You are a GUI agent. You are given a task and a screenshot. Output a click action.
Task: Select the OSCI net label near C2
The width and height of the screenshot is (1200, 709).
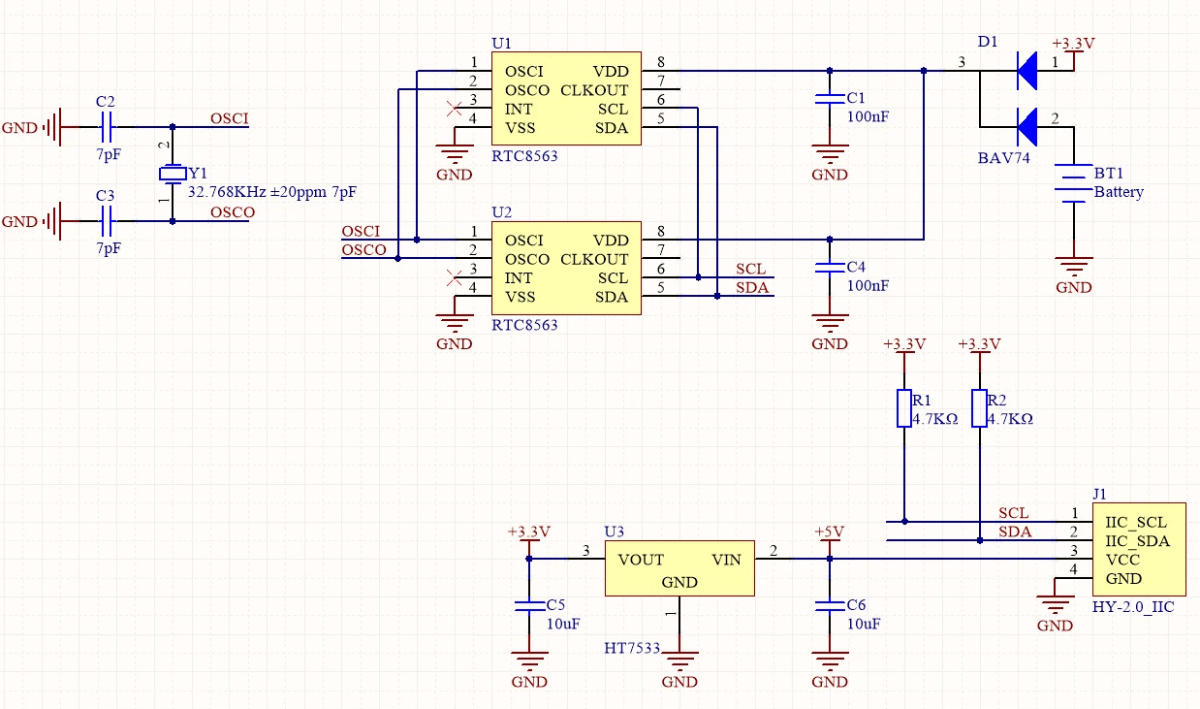tap(229, 119)
